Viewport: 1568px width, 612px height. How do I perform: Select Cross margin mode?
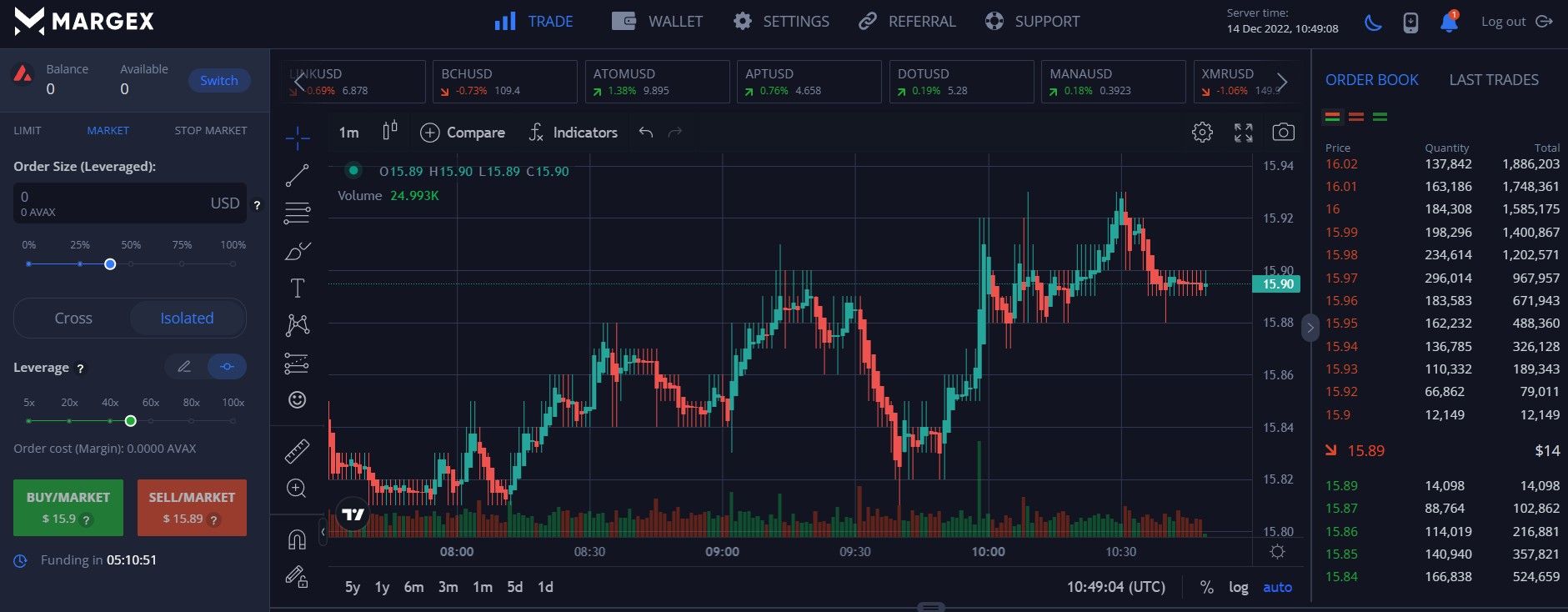coord(73,319)
